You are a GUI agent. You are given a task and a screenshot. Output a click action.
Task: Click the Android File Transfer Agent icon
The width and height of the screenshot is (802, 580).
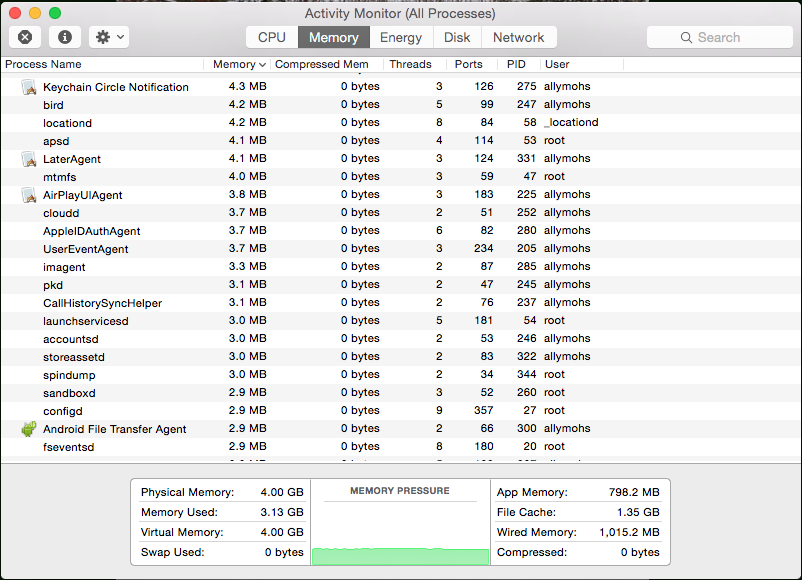tap(29, 429)
